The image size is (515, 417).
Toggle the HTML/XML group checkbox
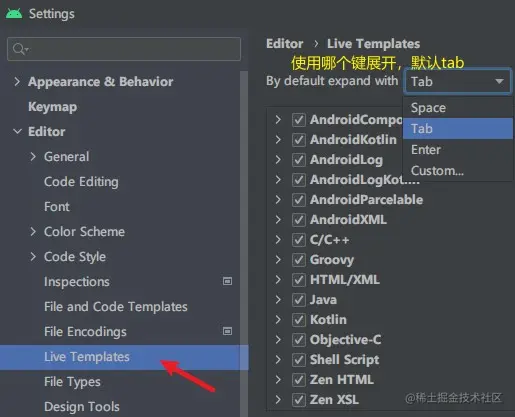tap(299, 280)
